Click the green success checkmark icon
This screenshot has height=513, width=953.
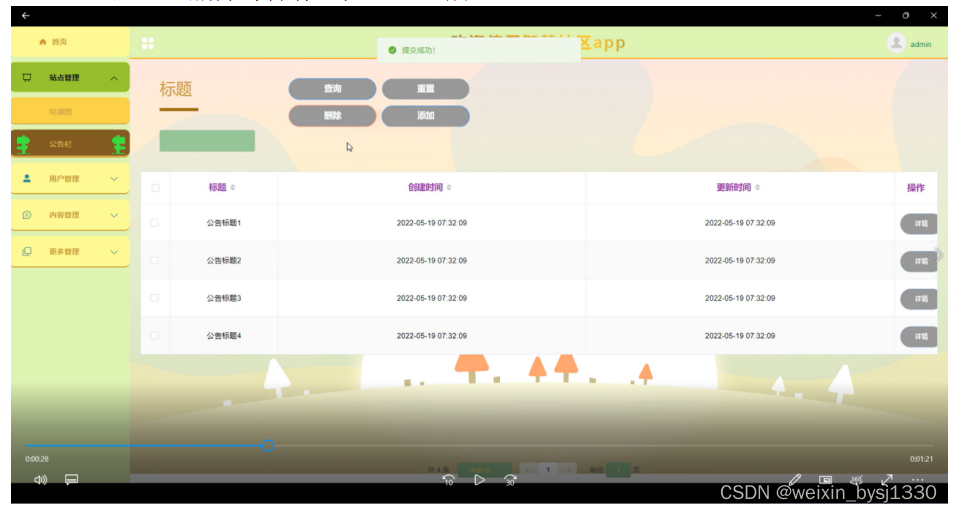pyautogui.click(x=392, y=50)
